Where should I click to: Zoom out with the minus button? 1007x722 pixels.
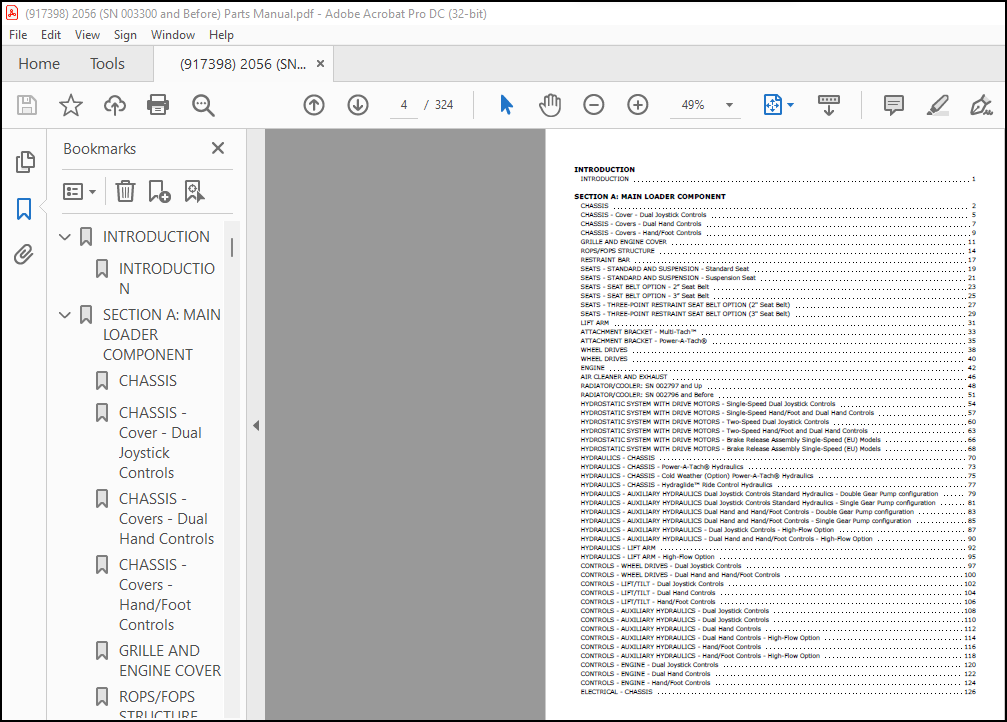pyautogui.click(x=593, y=105)
